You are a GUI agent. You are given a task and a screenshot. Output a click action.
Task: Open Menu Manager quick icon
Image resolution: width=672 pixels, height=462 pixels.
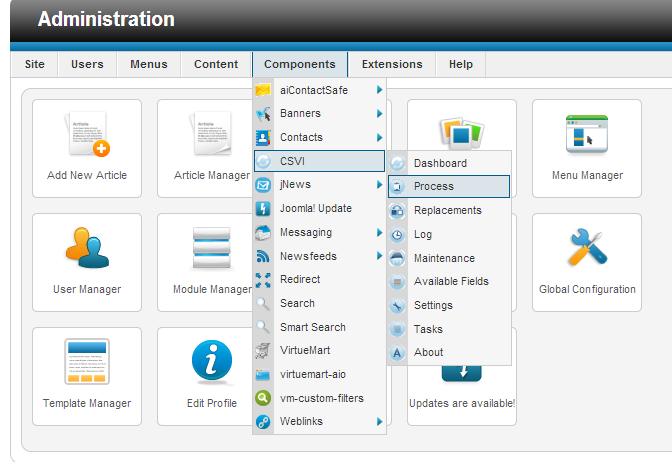(587, 134)
